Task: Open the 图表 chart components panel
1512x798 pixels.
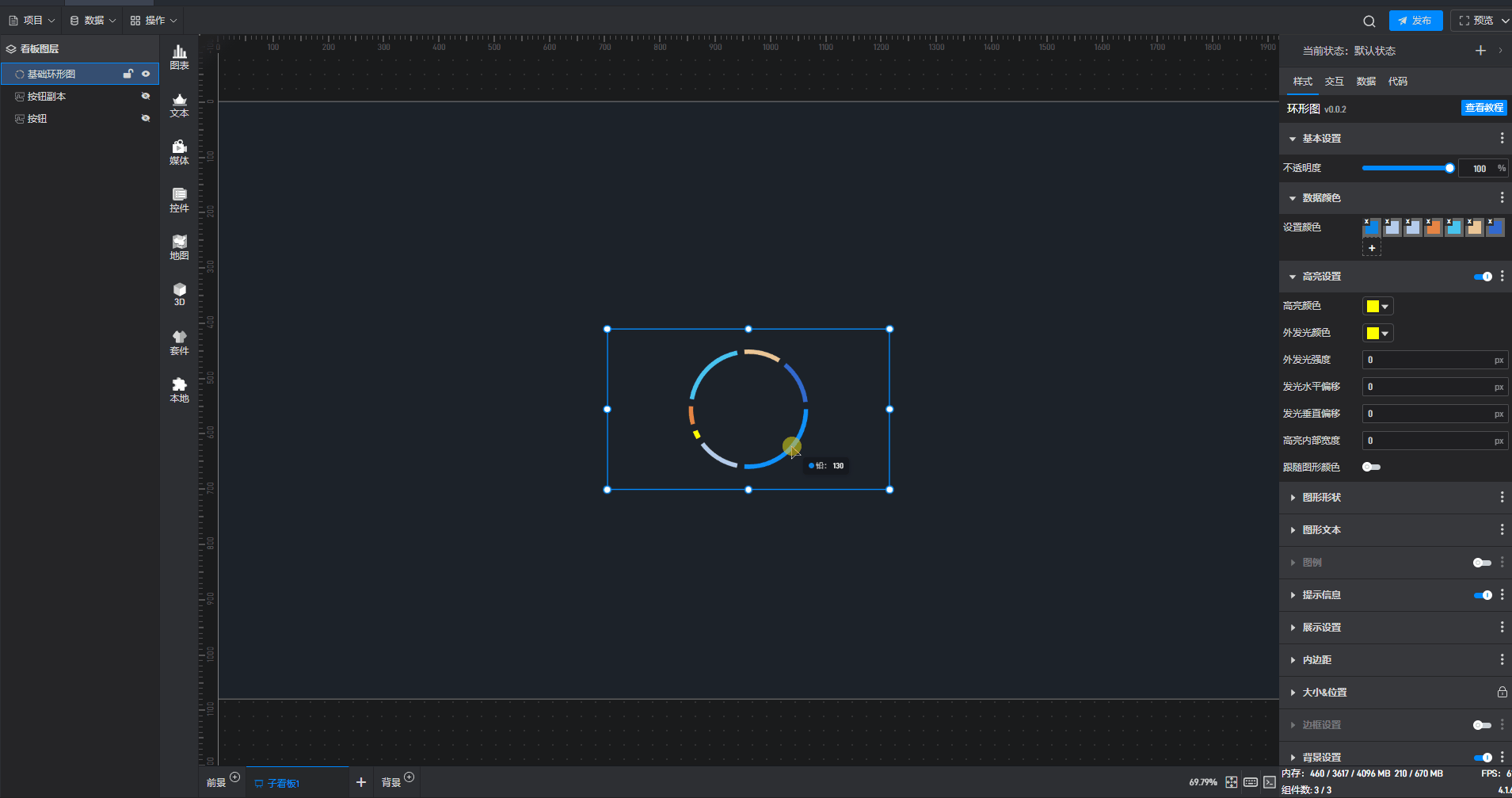Action: [x=180, y=57]
